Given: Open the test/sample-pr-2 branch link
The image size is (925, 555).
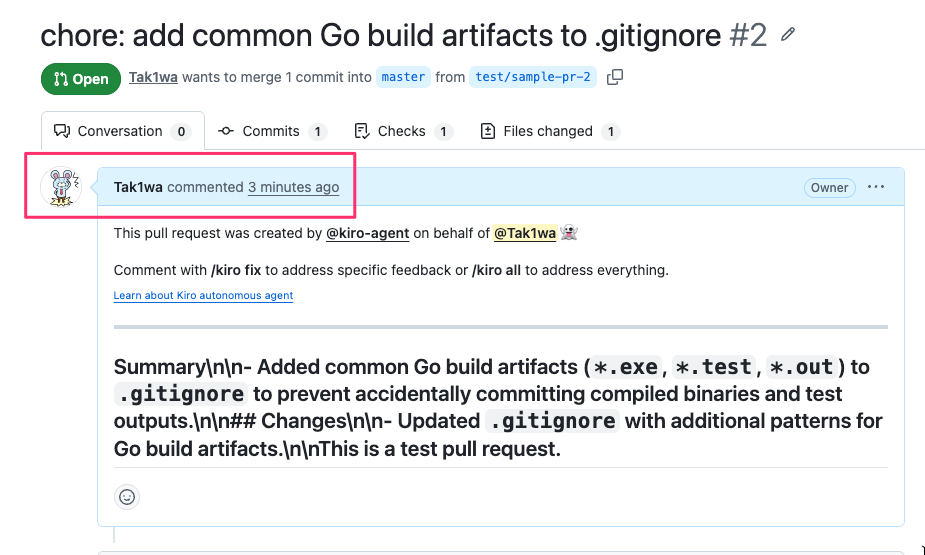Looking at the screenshot, I should coord(533,77).
